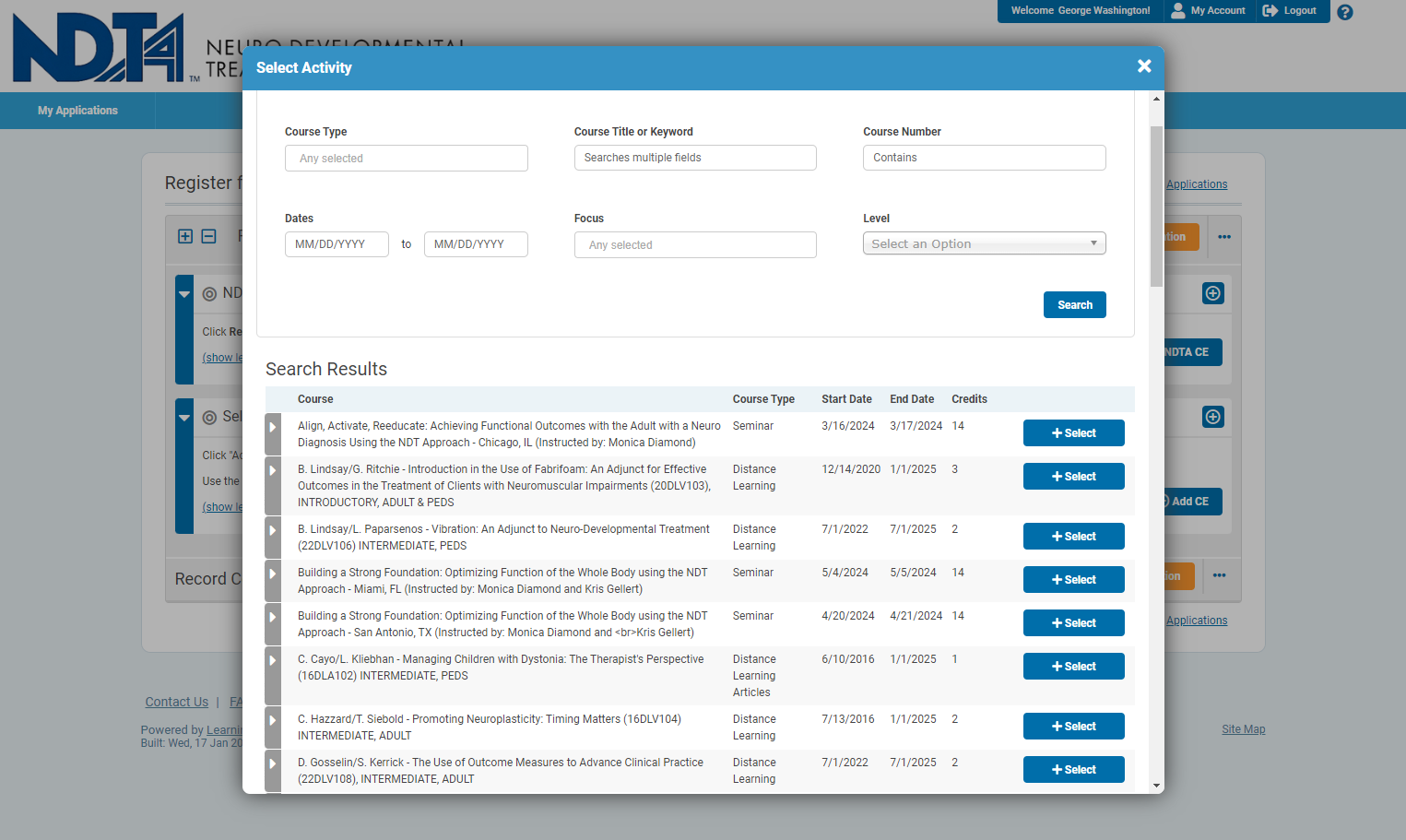The height and width of the screenshot is (840, 1406).
Task: Click the Logout arrow icon
Action: click(x=1270, y=10)
